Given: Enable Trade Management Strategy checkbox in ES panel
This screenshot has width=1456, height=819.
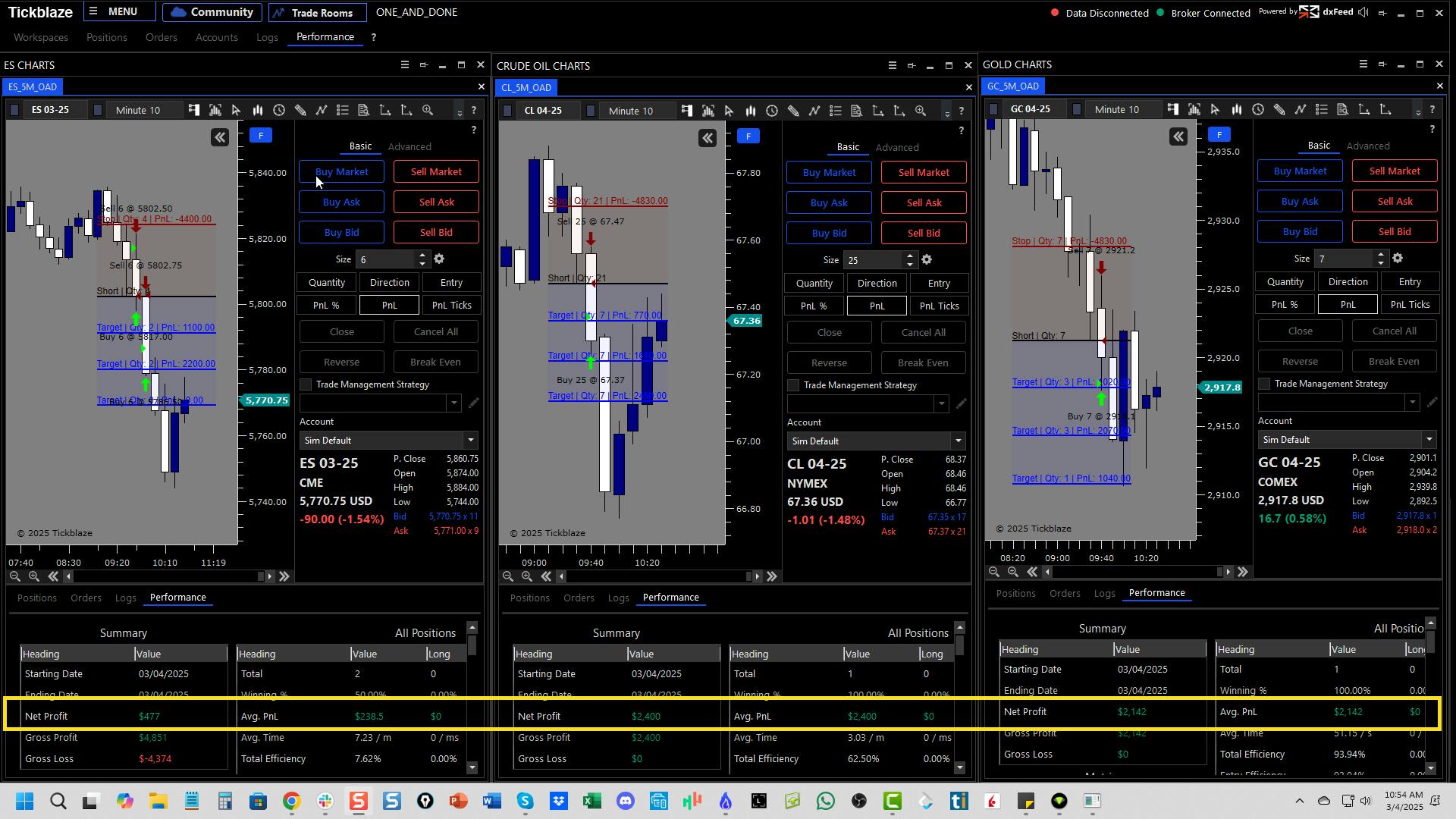Looking at the screenshot, I should pyautogui.click(x=306, y=385).
